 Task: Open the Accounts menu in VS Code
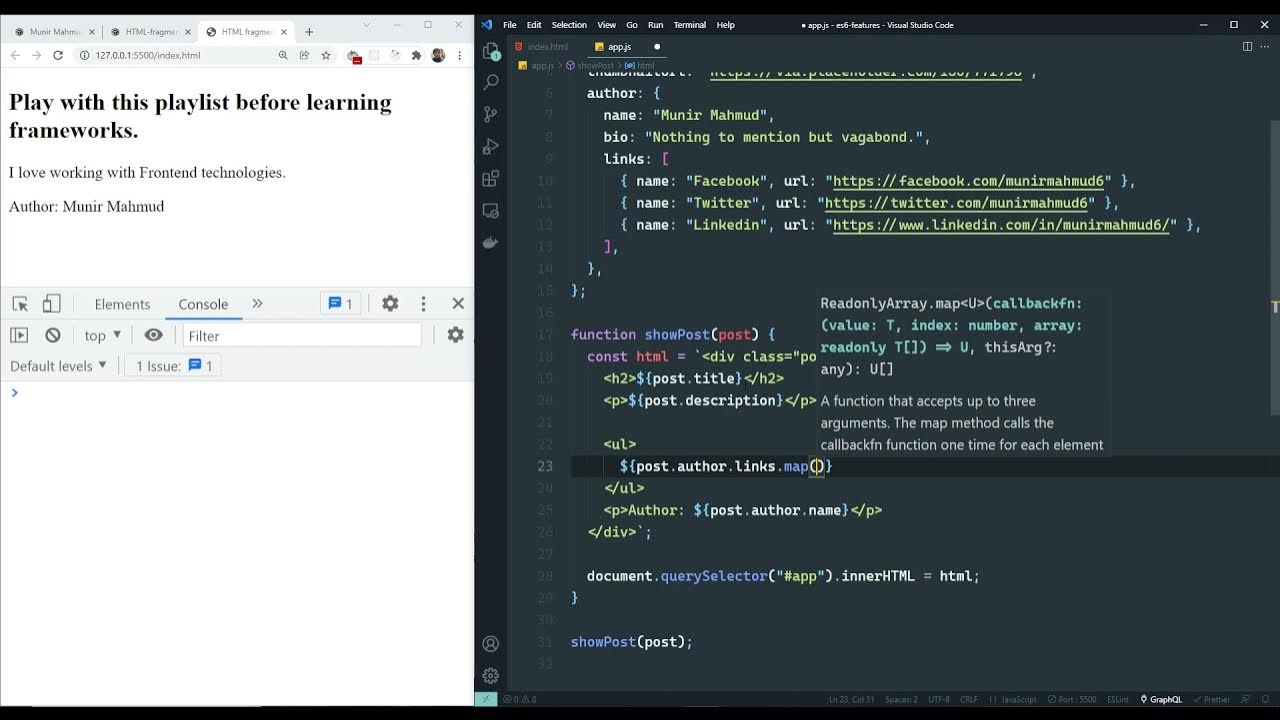(x=491, y=644)
